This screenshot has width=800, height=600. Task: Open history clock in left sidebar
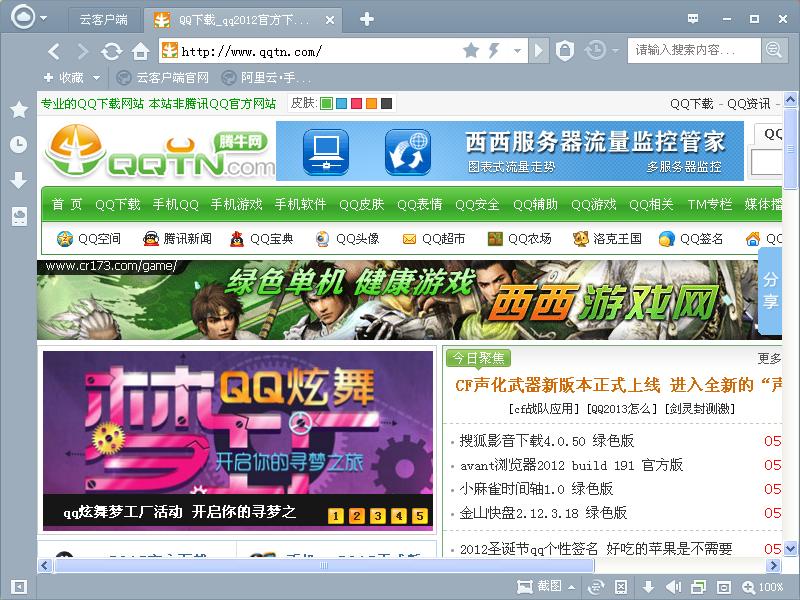tap(19, 145)
